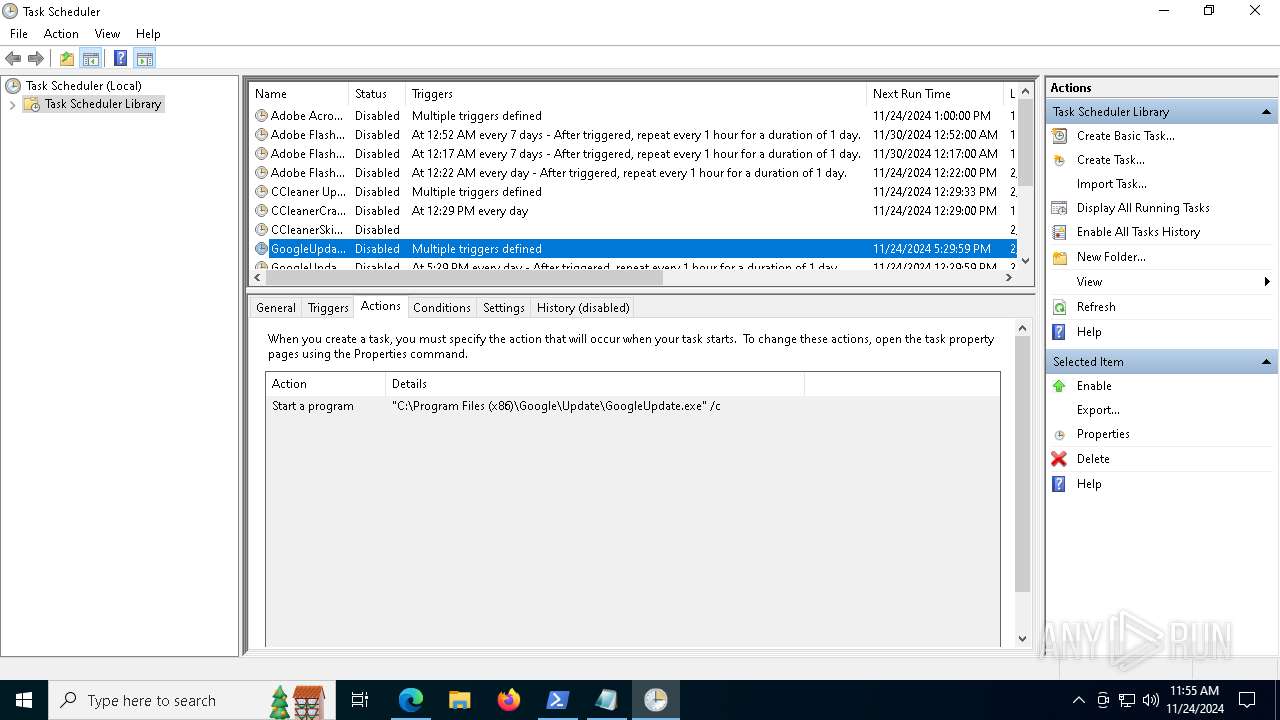Open the Windows Start menu
Image resolution: width=1280 pixels, height=720 pixels.
pos(24,700)
